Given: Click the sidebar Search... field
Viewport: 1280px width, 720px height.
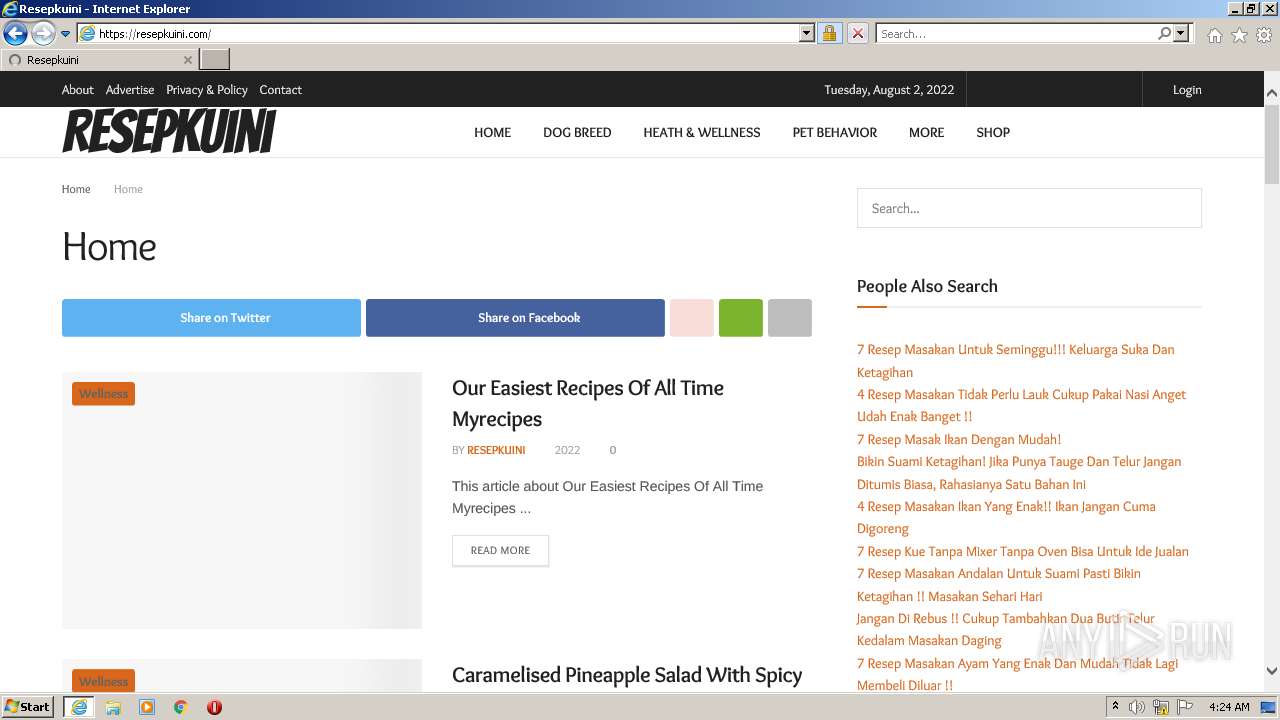Looking at the screenshot, I should pos(1029,208).
